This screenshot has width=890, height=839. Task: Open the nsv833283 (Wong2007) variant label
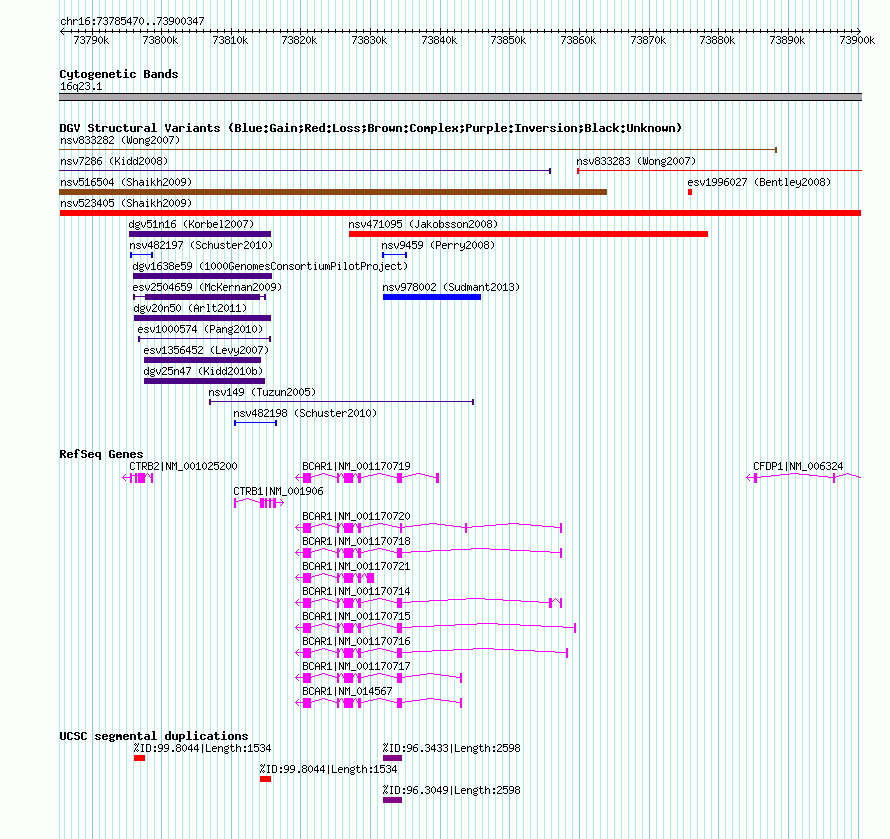pos(636,161)
